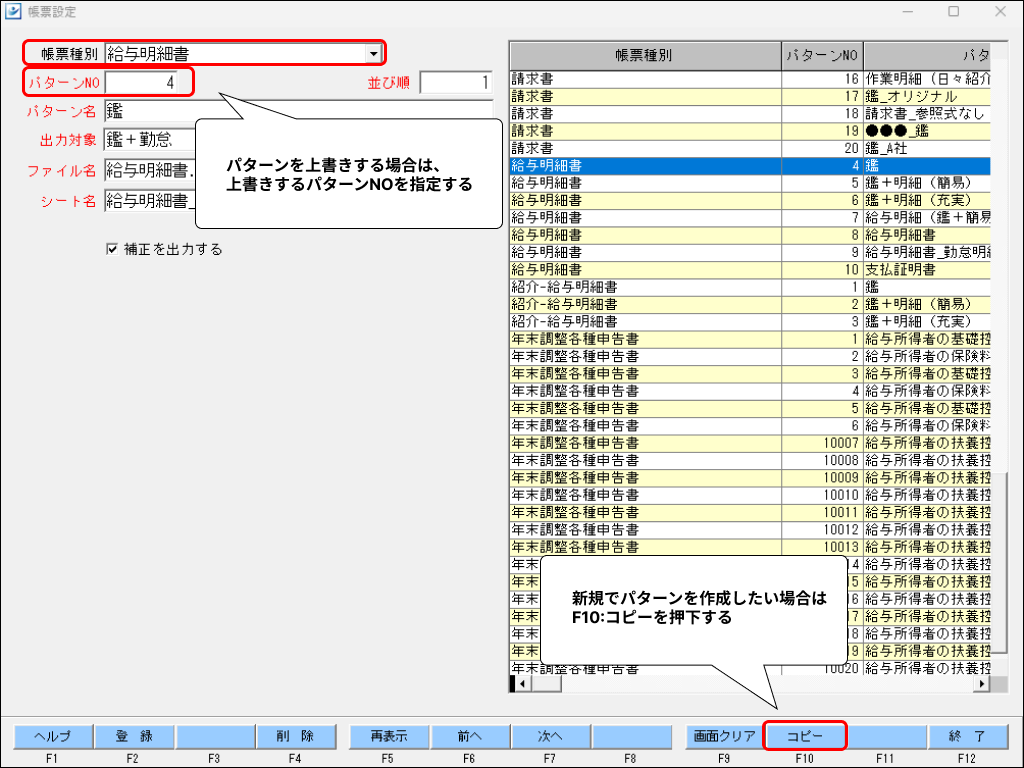Select 給与明細書 row 9 勤怠明細
Viewport: 1024px width, 768px height.
click(x=750, y=252)
